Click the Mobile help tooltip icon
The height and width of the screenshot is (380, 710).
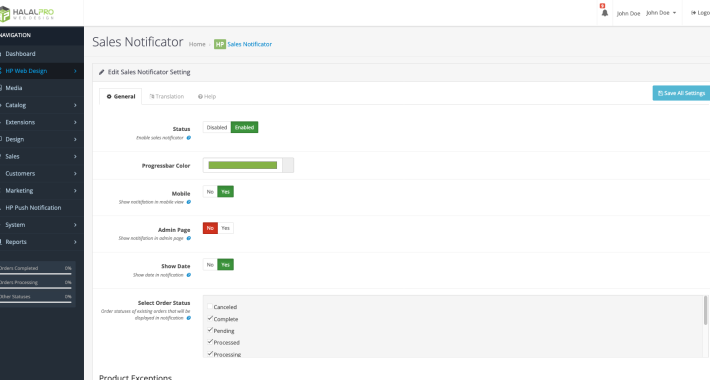(x=189, y=202)
